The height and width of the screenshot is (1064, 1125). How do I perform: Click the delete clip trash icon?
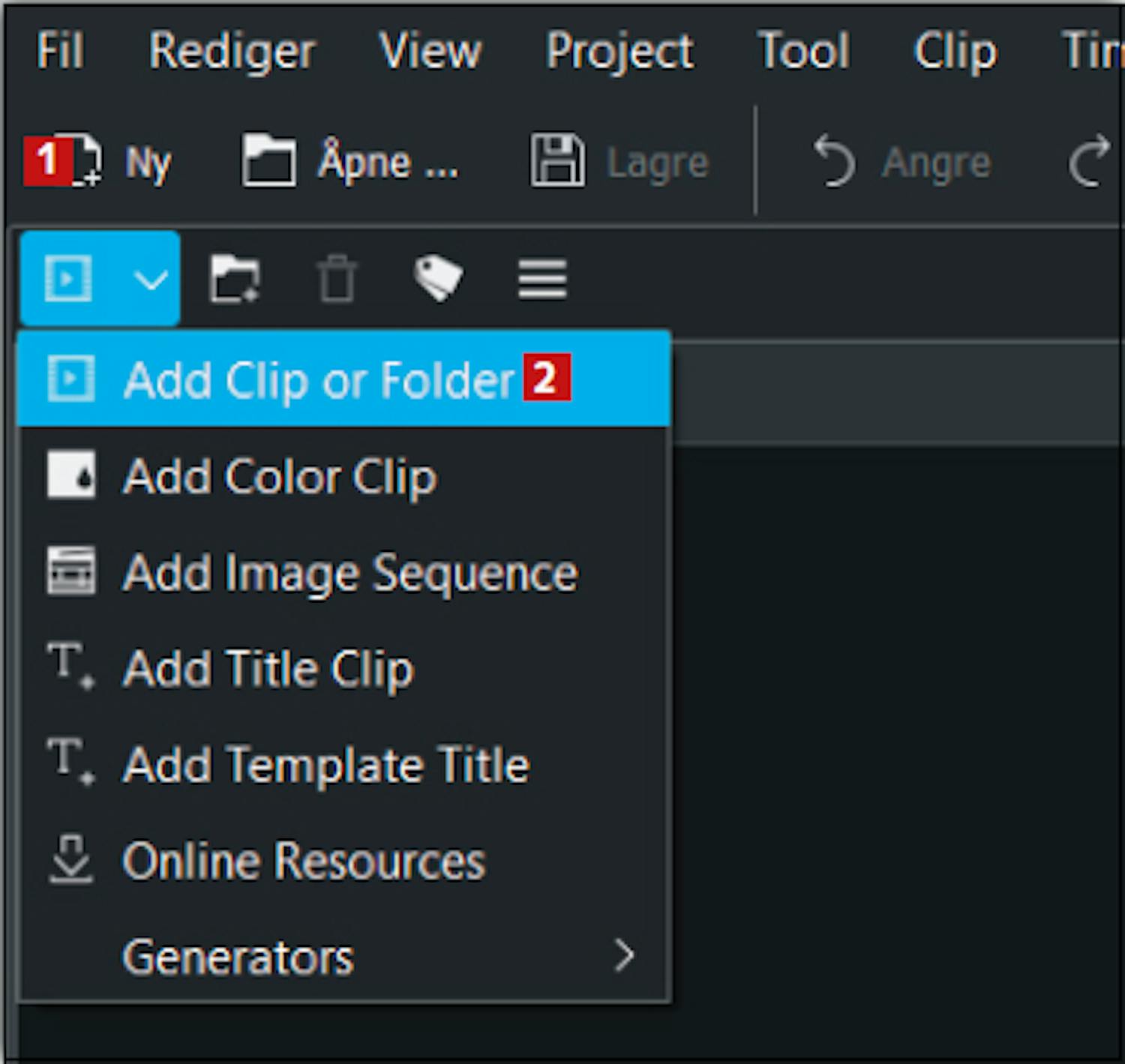[x=337, y=280]
